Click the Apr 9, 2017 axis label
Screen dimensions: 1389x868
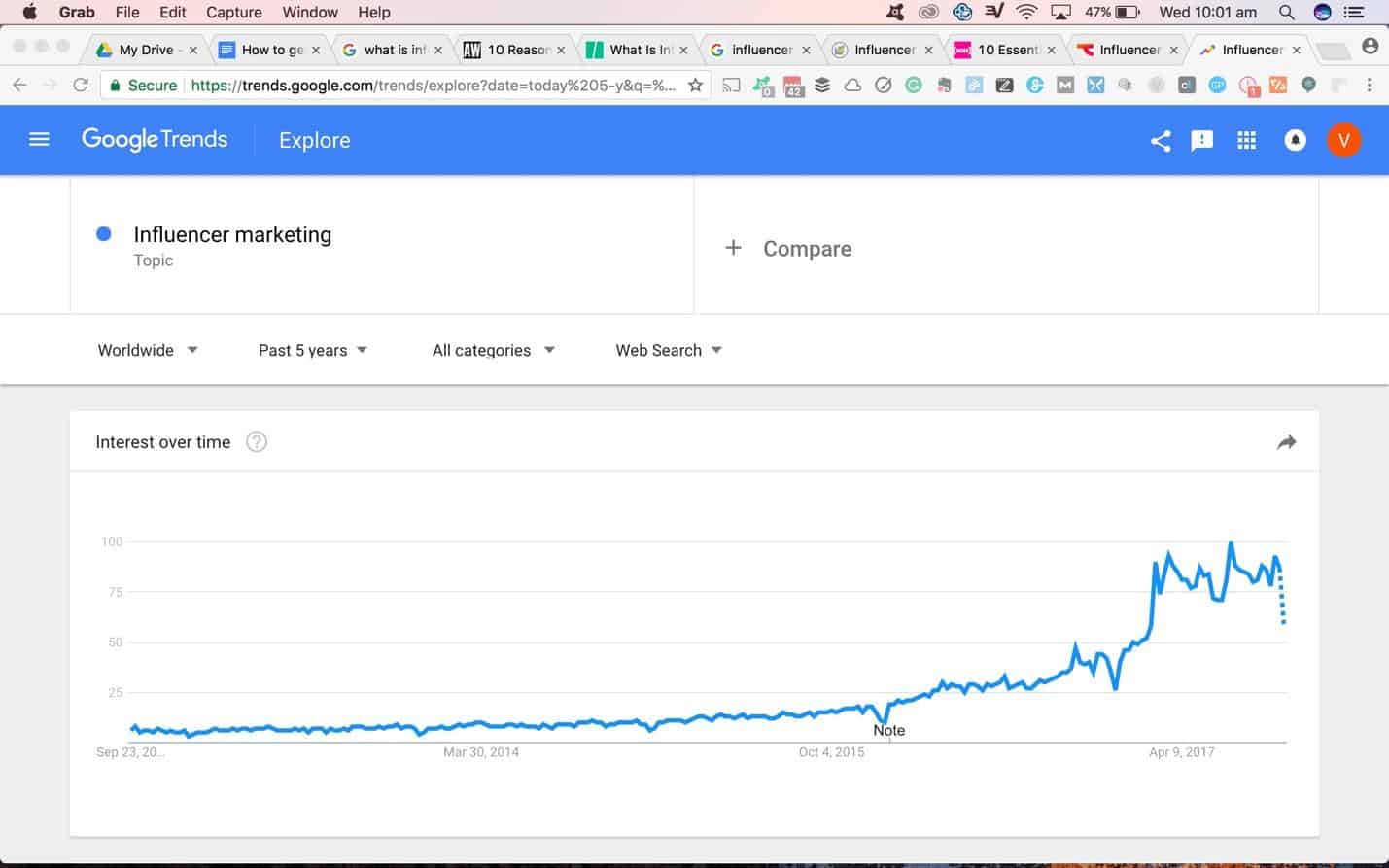tap(1181, 752)
